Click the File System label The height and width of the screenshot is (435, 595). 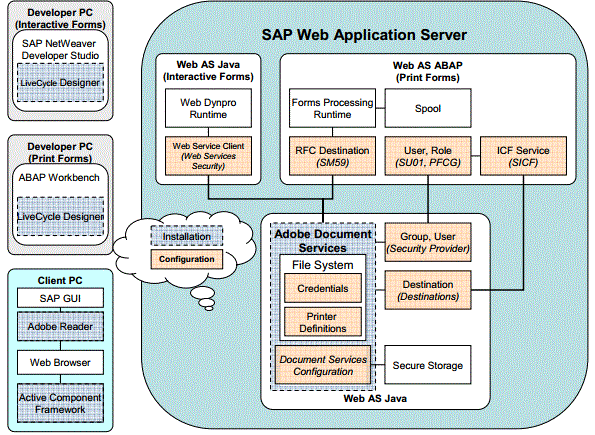[x=323, y=265]
